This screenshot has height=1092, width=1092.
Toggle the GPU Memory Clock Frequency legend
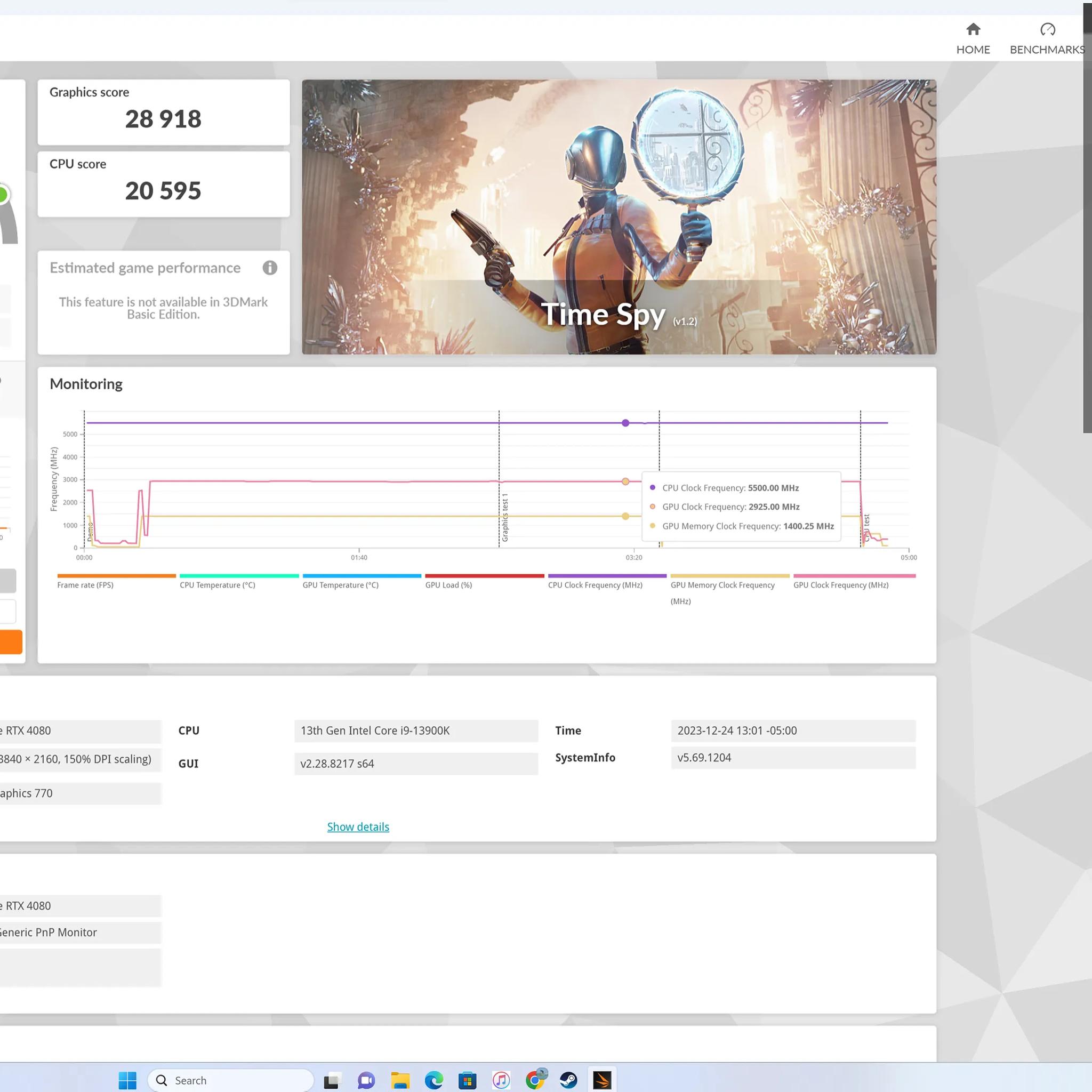point(730,590)
